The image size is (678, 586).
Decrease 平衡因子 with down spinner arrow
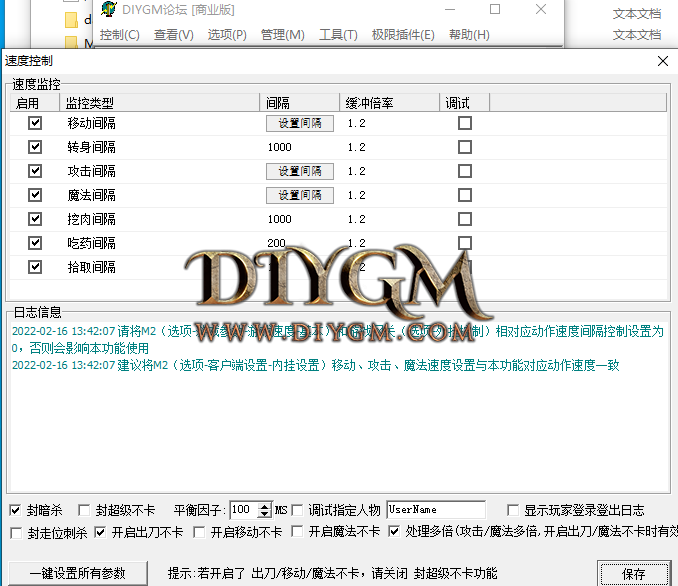tap(265, 514)
